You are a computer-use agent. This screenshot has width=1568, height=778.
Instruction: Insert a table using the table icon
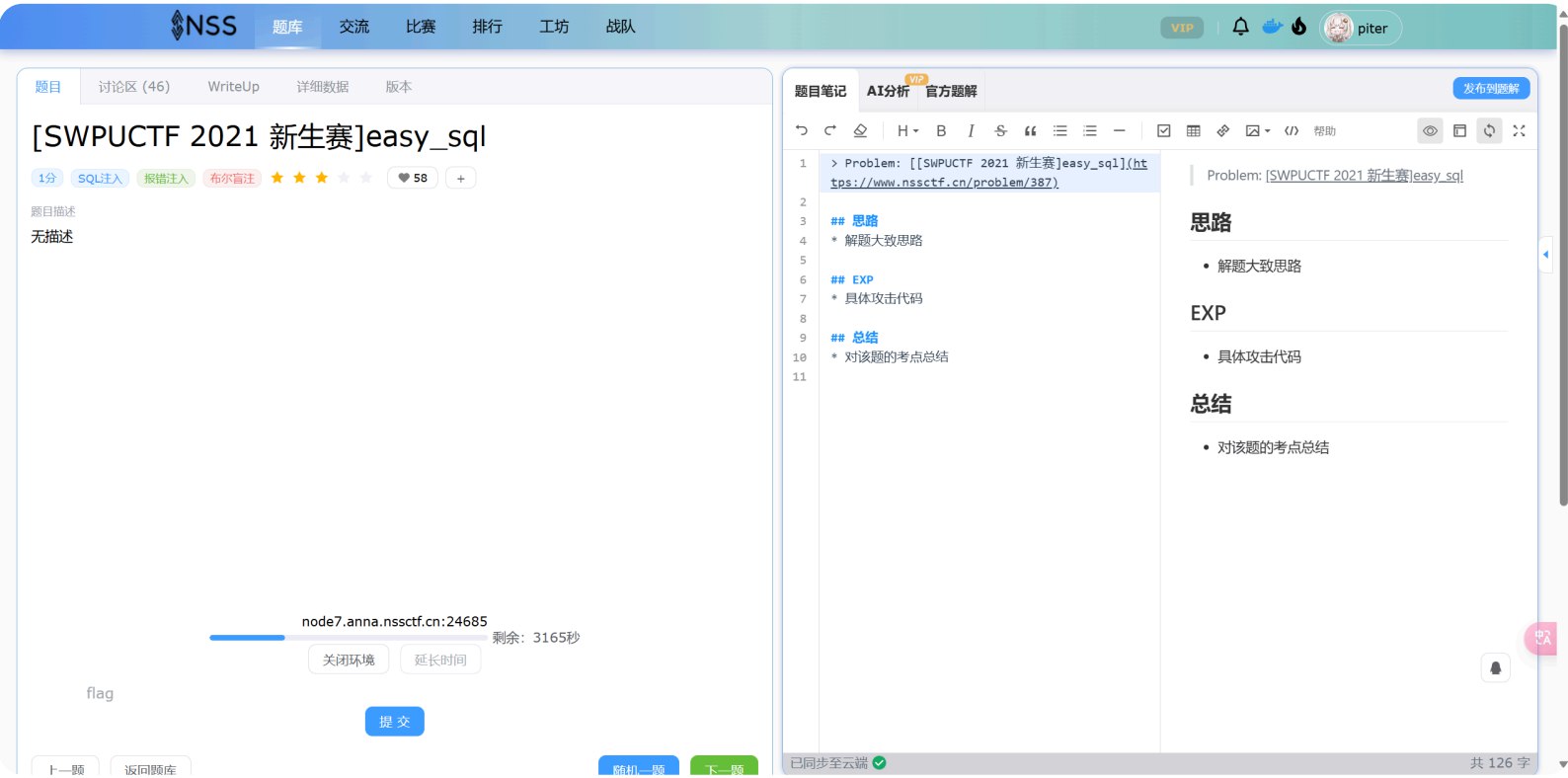[x=1193, y=130]
